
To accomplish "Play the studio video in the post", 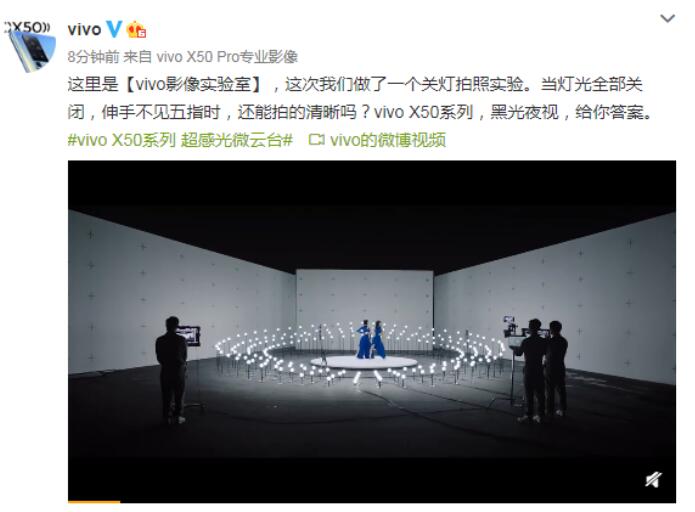I will (x=372, y=331).
